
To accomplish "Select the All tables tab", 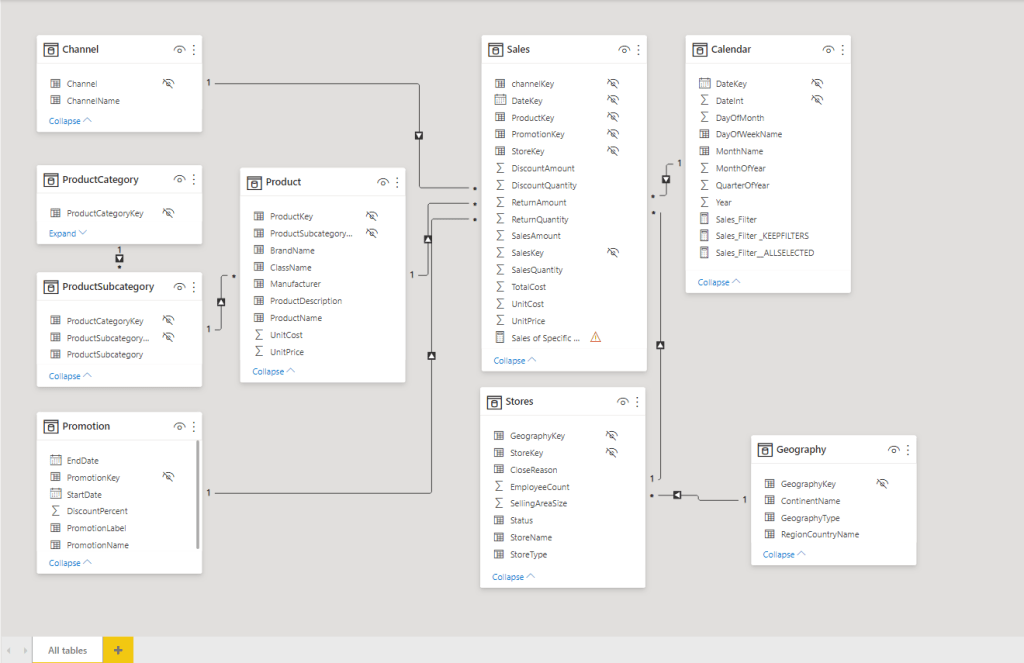I will point(67,650).
